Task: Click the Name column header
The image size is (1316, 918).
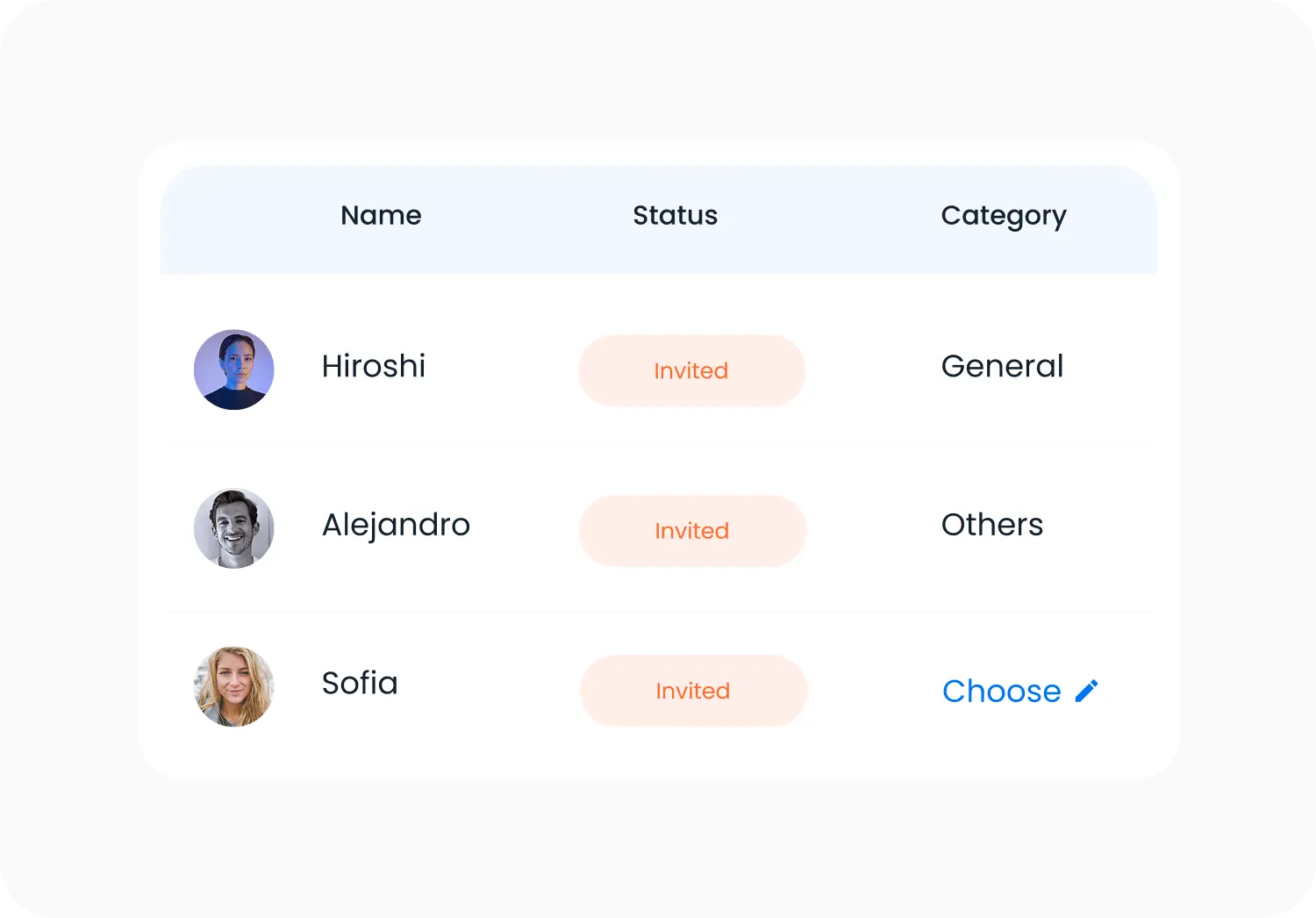Action: coord(381,215)
